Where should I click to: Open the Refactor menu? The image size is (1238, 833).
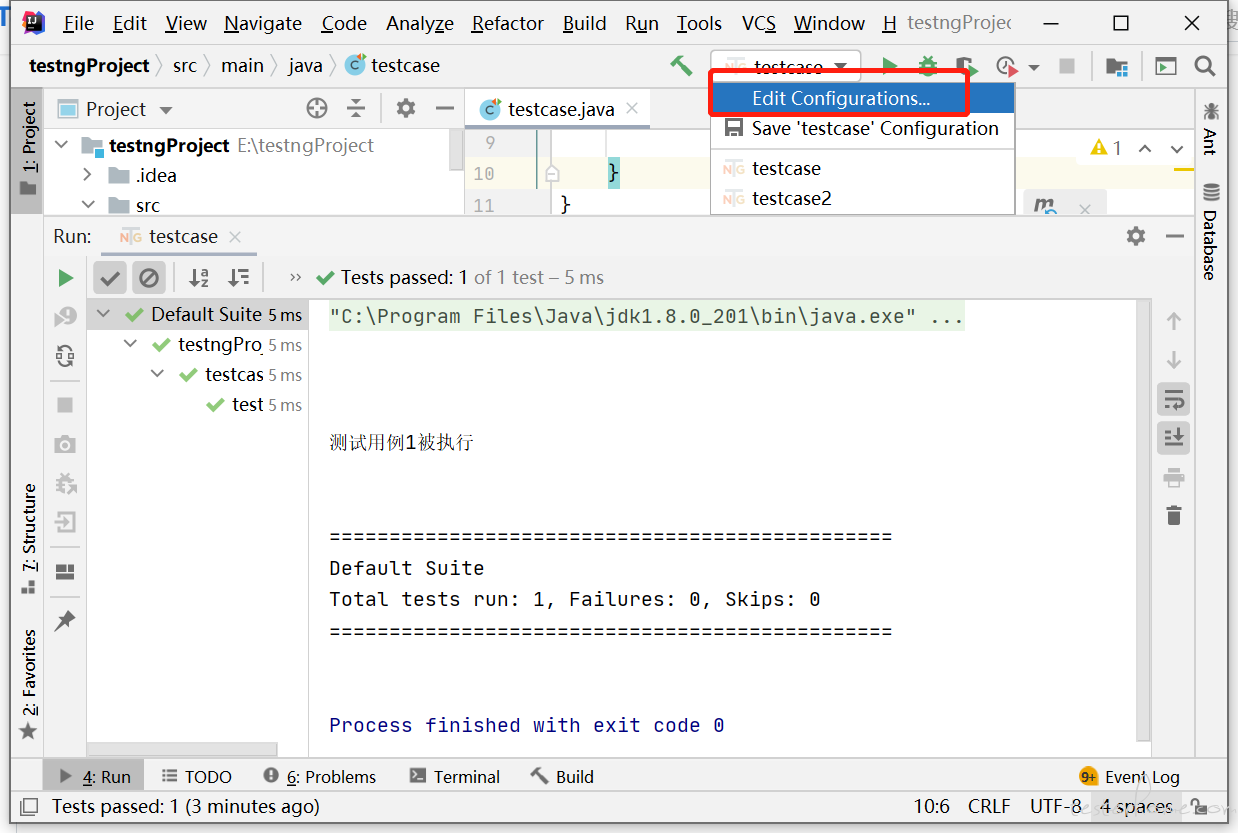pos(508,23)
